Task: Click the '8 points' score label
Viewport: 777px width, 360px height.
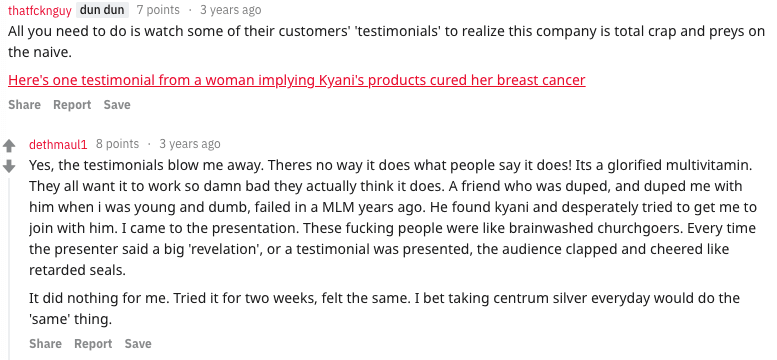Action: [x=117, y=144]
